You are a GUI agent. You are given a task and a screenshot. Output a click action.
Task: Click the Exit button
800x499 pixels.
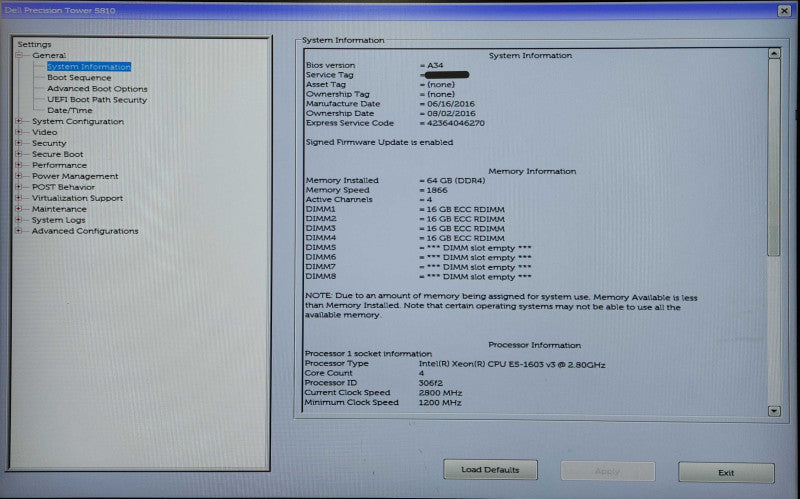(726, 473)
